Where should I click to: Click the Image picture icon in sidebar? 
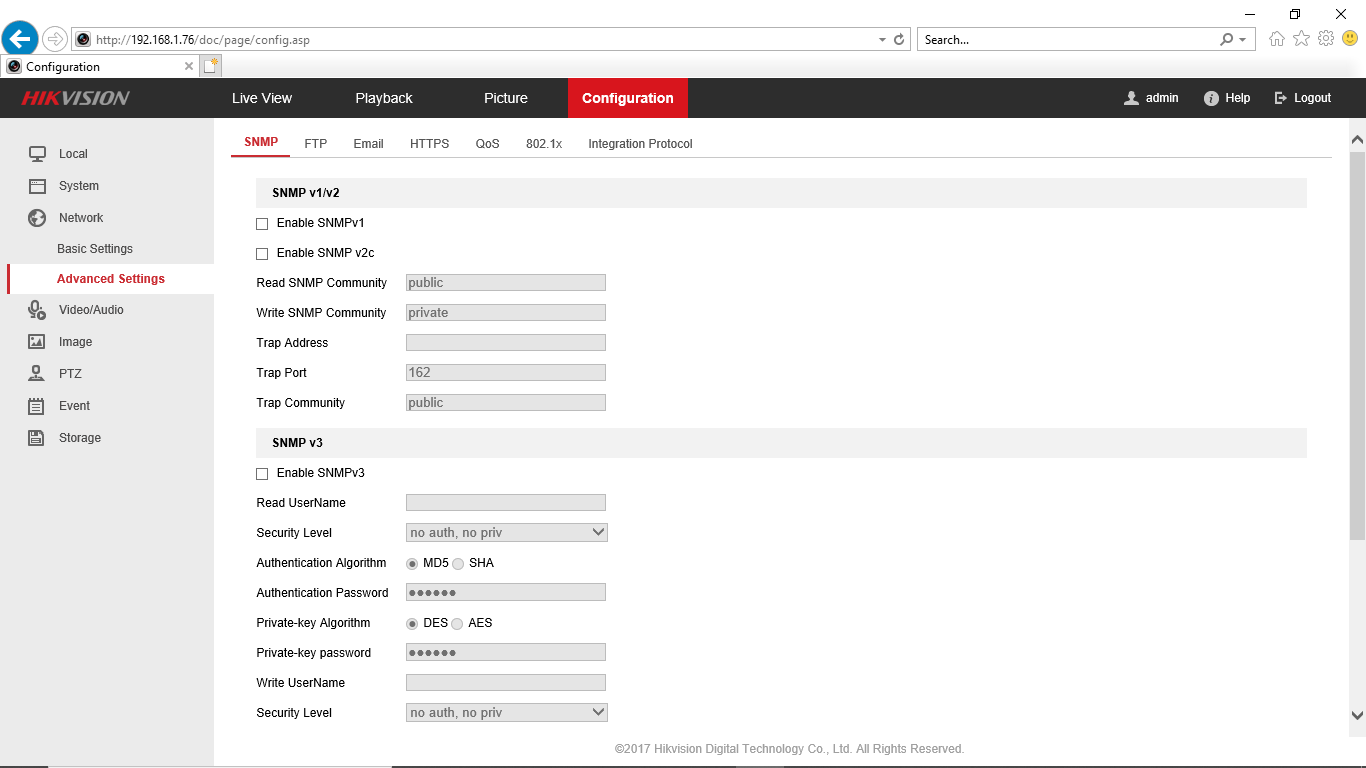click(x=37, y=342)
